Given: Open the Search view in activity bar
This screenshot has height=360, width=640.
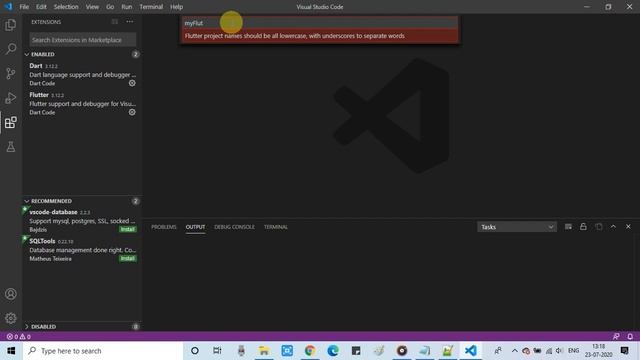Looking at the screenshot, I should (x=11, y=49).
